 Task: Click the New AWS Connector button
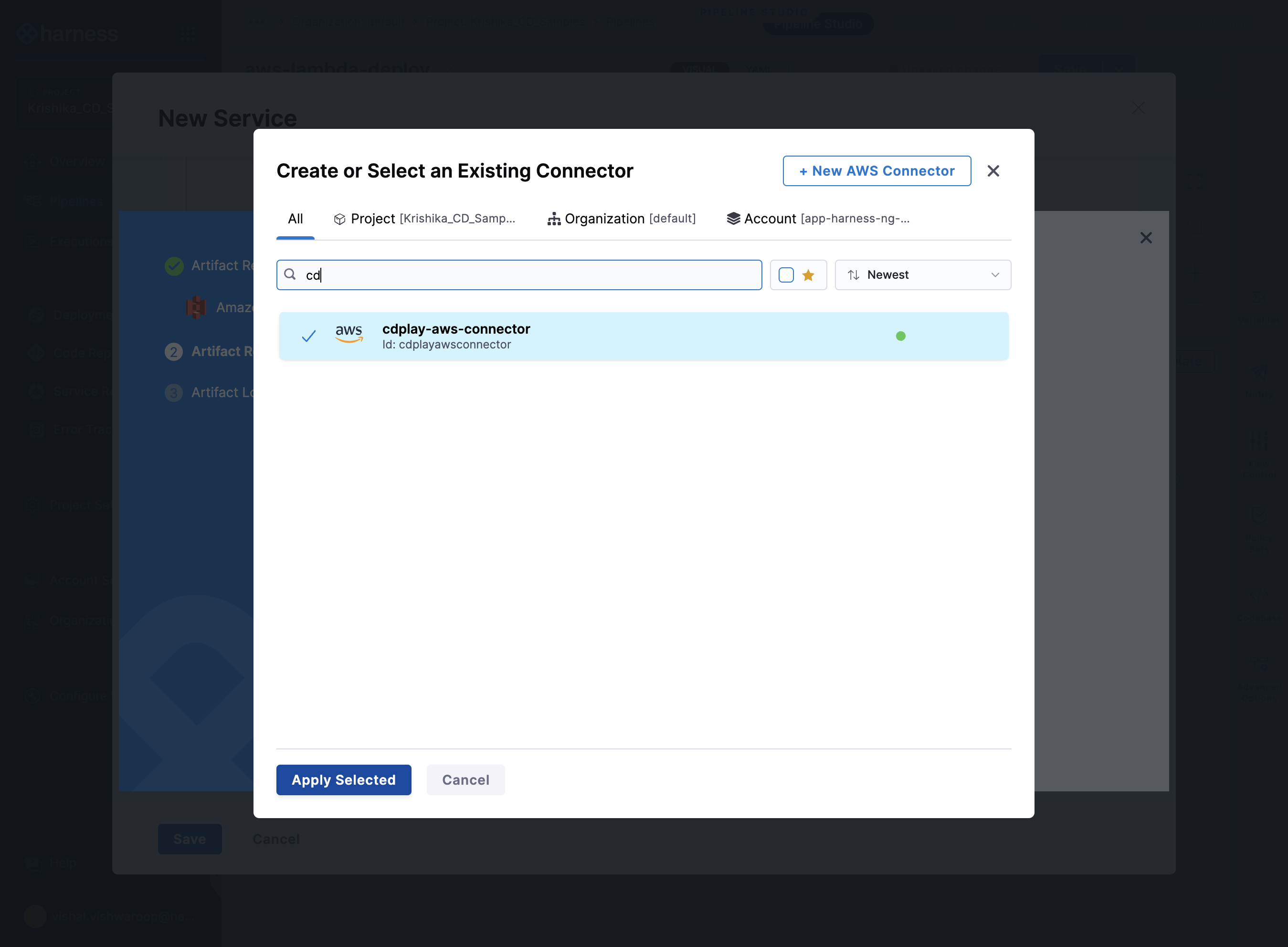point(876,171)
